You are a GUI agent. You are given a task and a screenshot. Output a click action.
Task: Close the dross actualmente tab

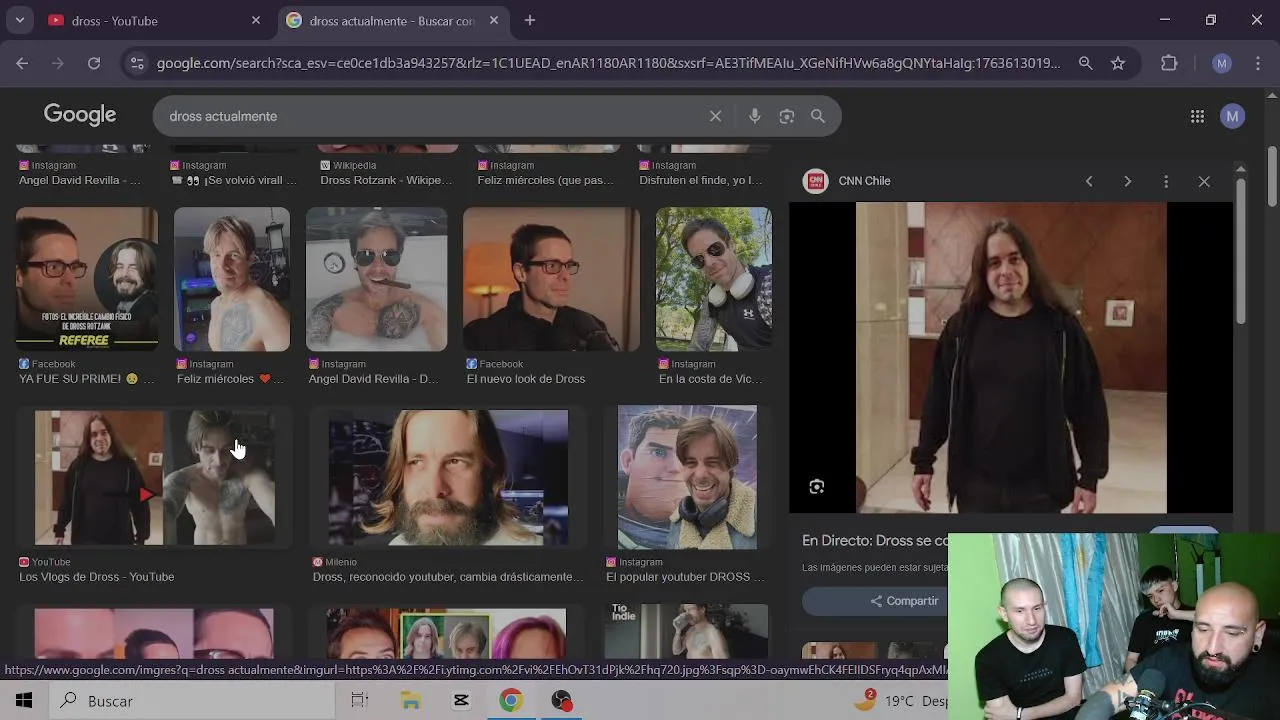point(494,20)
